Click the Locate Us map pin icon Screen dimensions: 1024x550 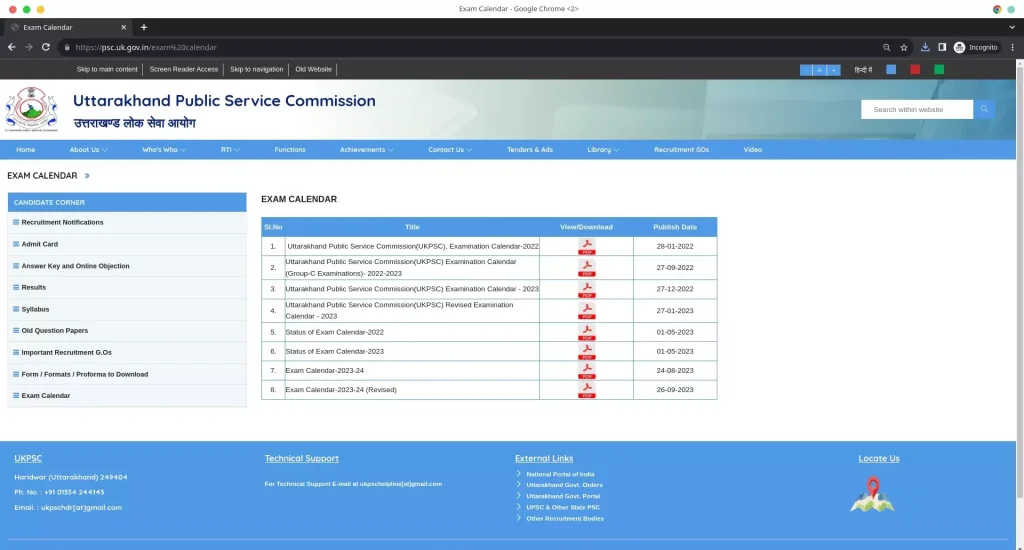(872, 494)
